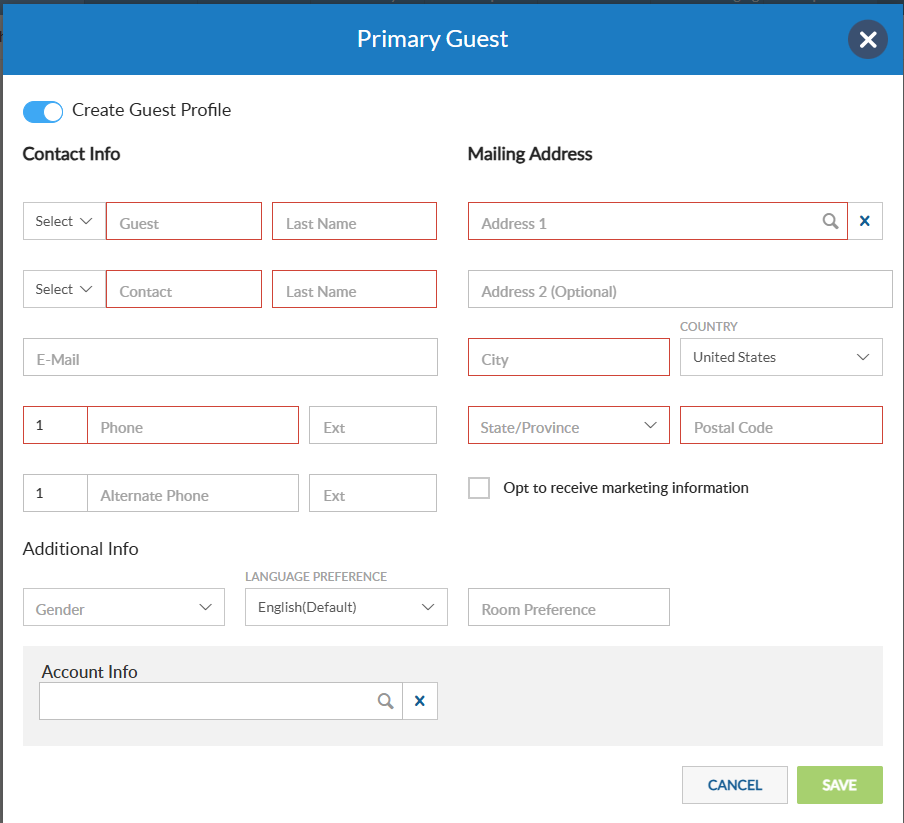
Task: Search account with magnifier icon
Action: pos(386,701)
